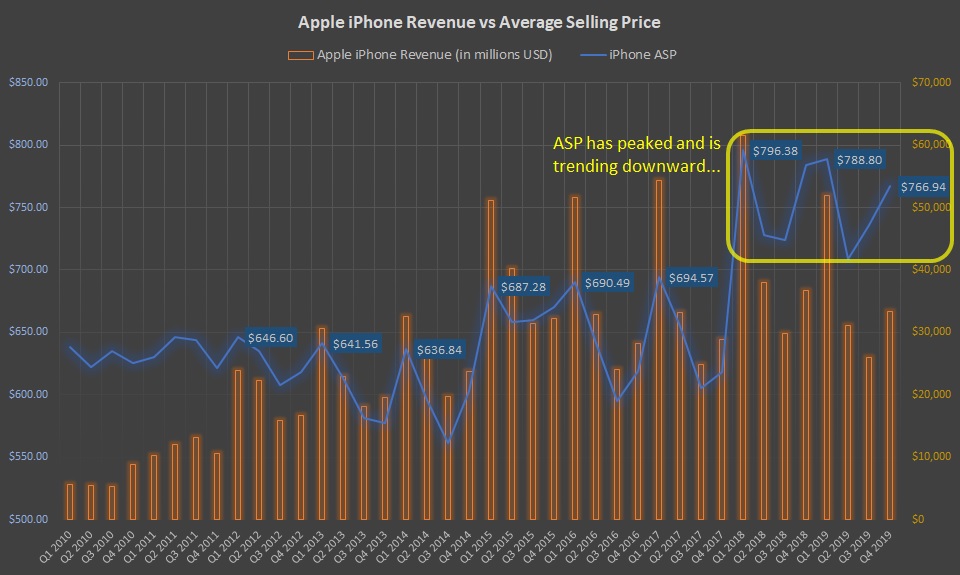Select the $694.57 data label
The width and height of the screenshot is (960, 575).
coord(690,278)
